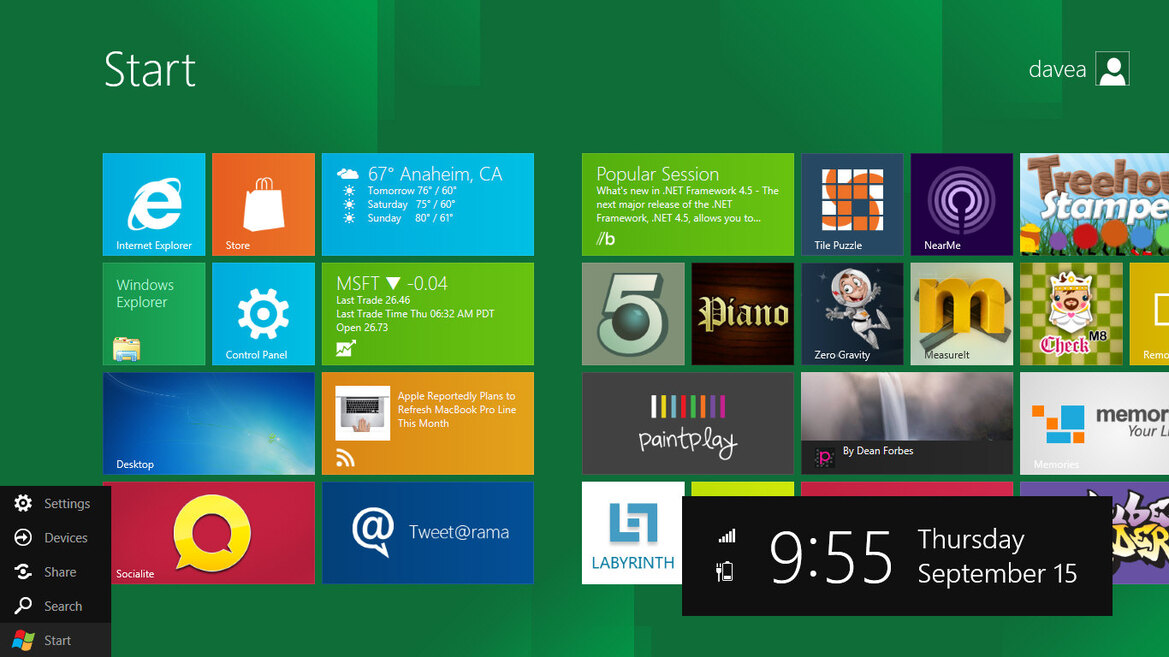Open the Devices charm

click(x=55, y=538)
